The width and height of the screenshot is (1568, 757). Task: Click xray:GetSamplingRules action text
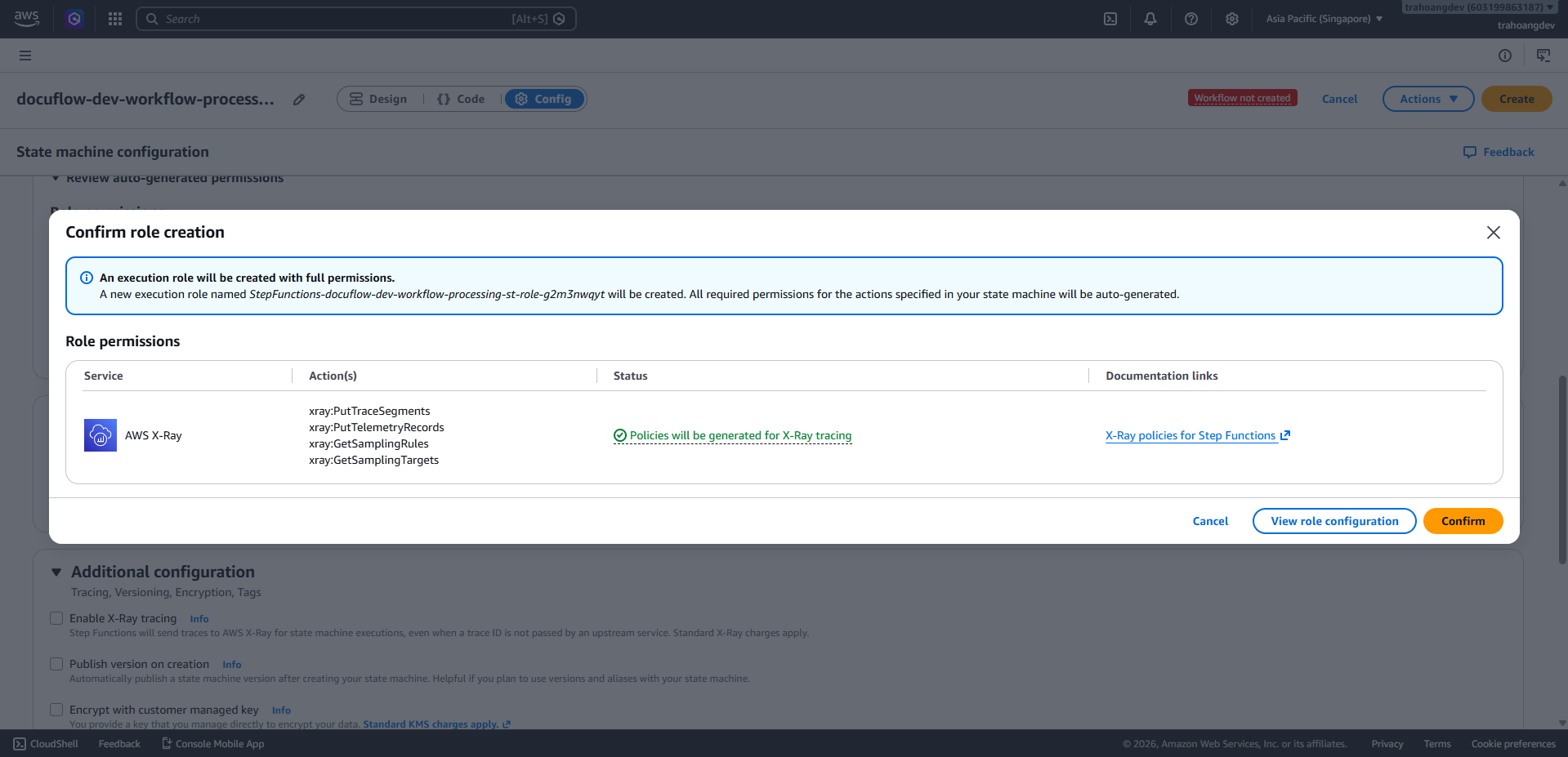point(369,443)
